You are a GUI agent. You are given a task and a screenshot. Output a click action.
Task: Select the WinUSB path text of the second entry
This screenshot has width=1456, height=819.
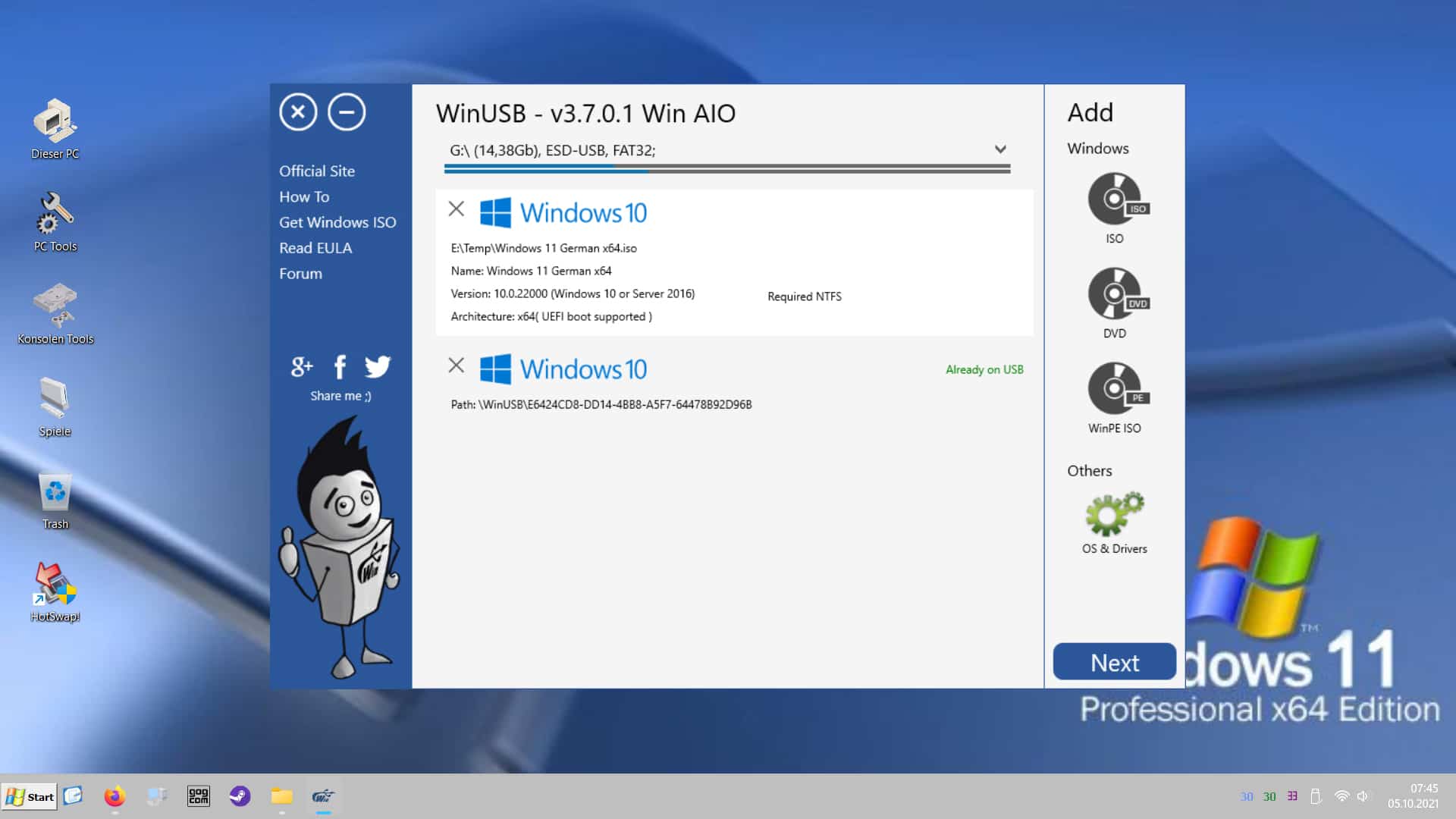point(601,404)
